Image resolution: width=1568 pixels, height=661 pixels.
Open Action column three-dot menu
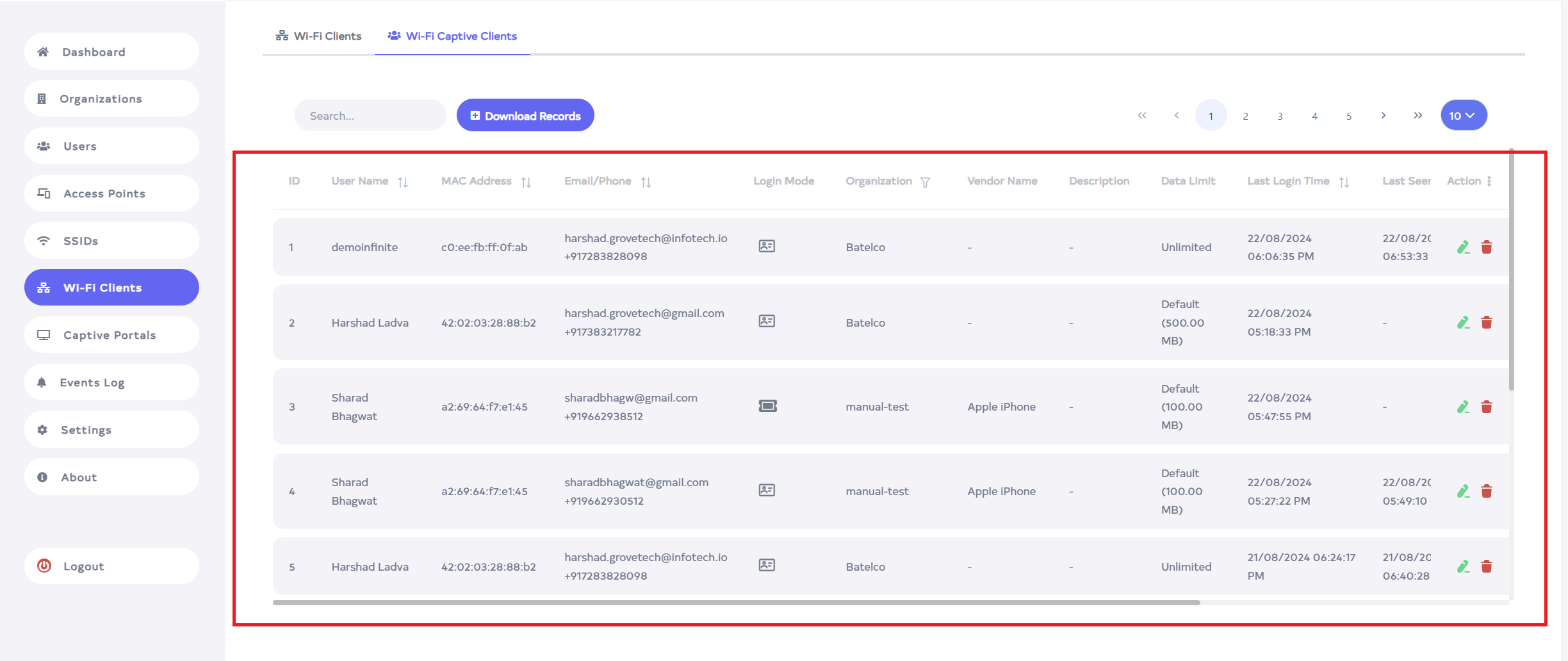[1489, 181]
